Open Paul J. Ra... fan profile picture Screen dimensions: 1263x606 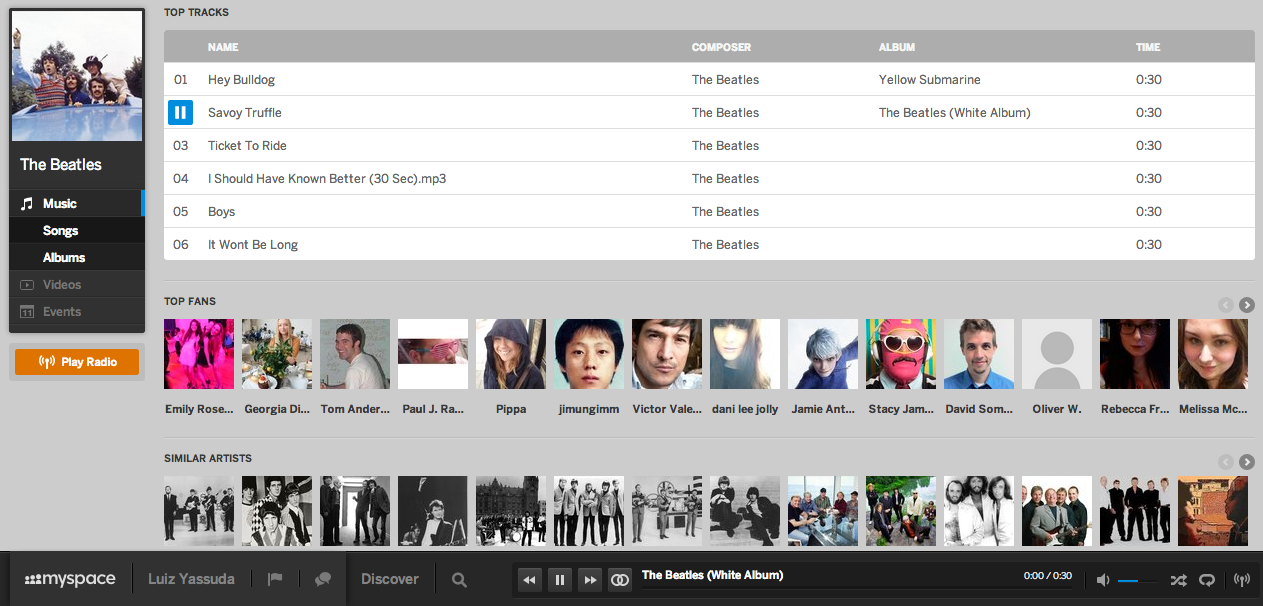click(x=433, y=354)
